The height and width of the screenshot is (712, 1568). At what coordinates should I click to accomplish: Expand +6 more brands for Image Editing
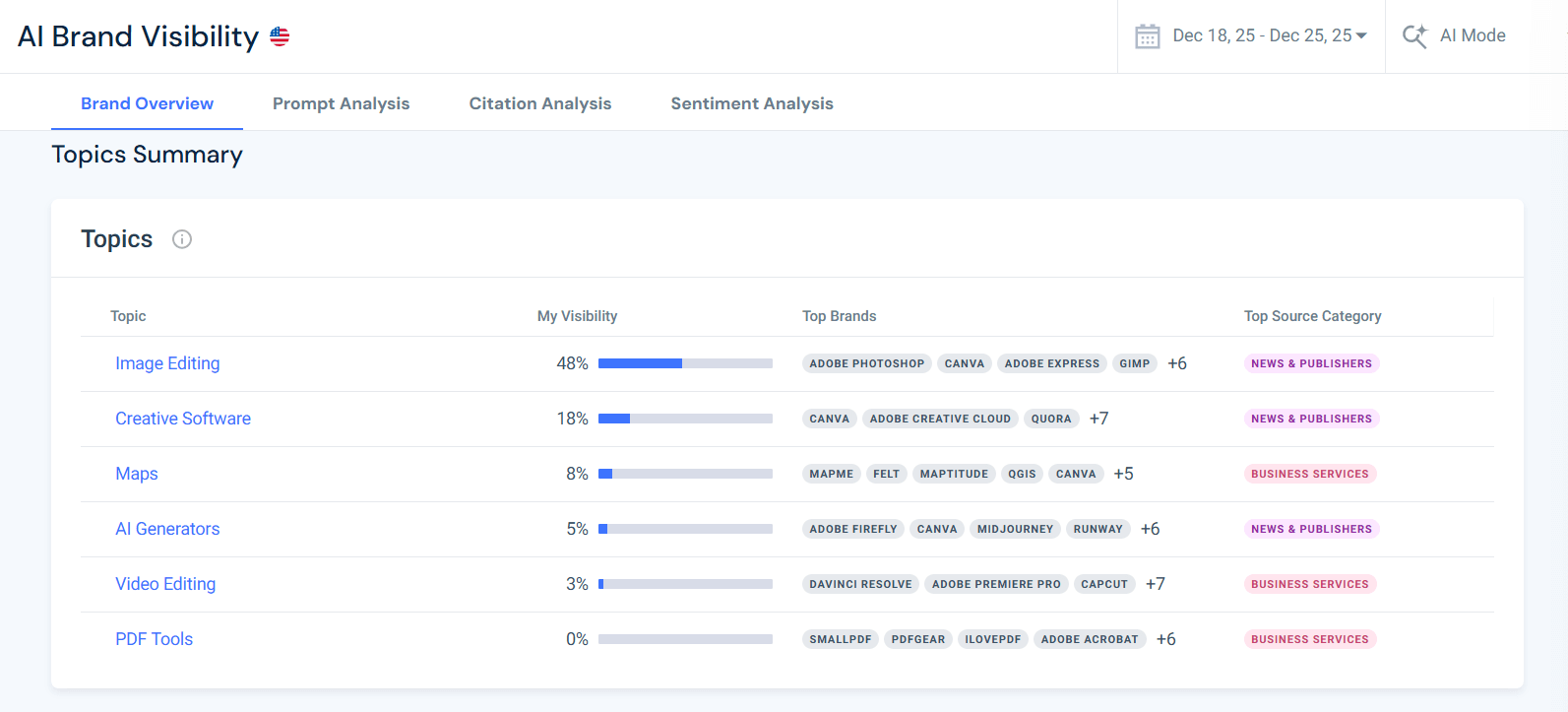[x=1177, y=363]
